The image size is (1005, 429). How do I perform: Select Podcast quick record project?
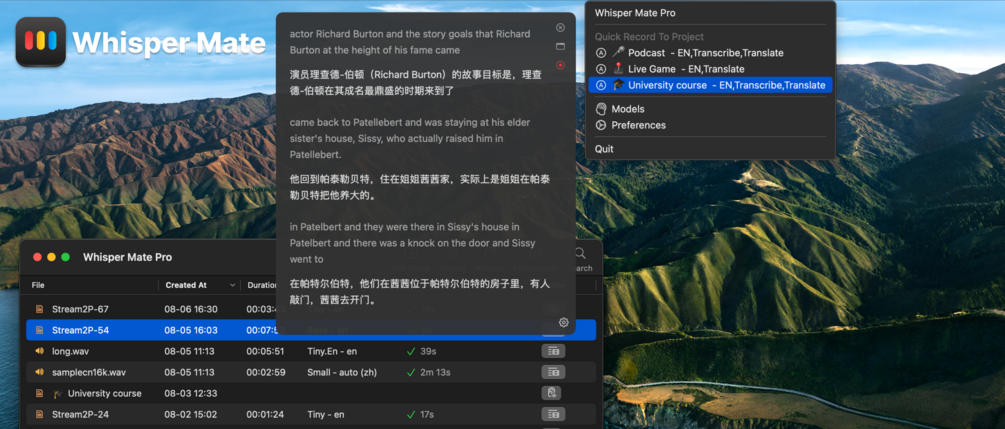pos(710,53)
